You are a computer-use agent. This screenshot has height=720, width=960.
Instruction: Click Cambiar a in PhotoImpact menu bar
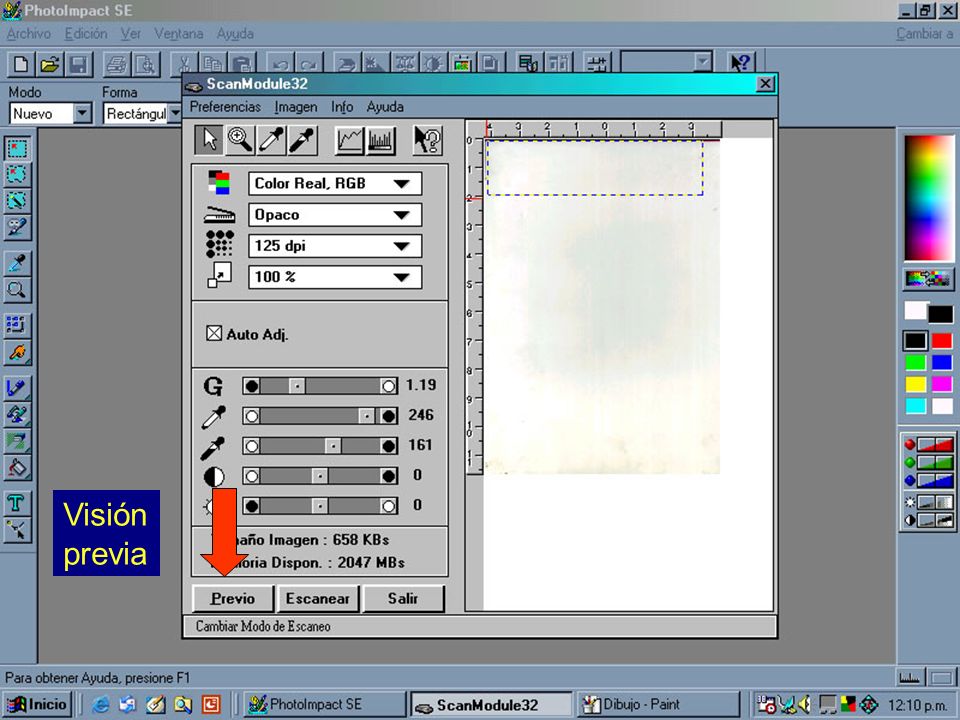pos(924,34)
